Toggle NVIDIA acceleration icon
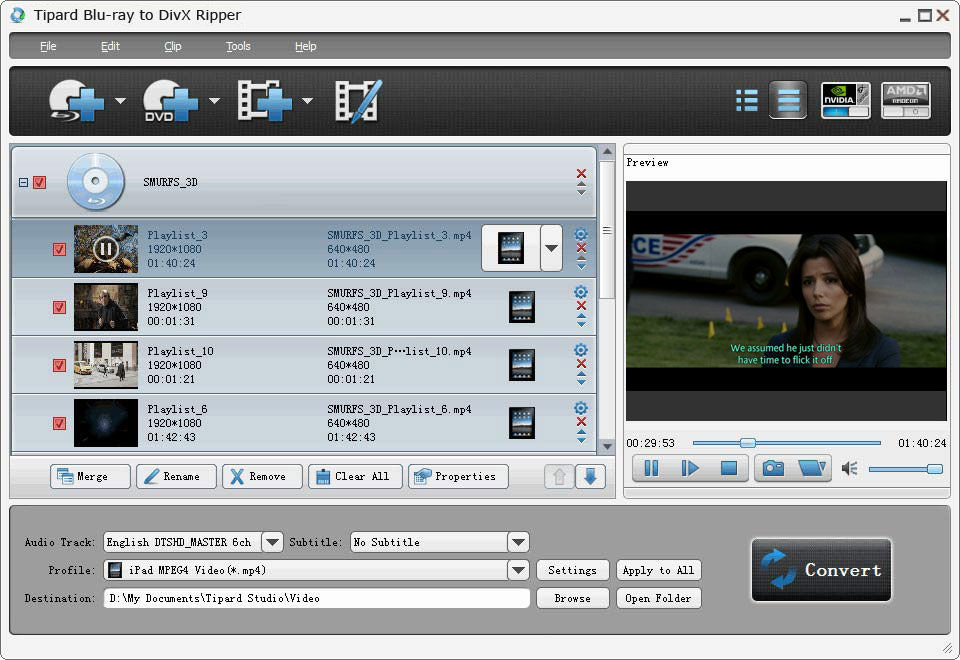Viewport: 960px width, 660px height. [x=846, y=100]
